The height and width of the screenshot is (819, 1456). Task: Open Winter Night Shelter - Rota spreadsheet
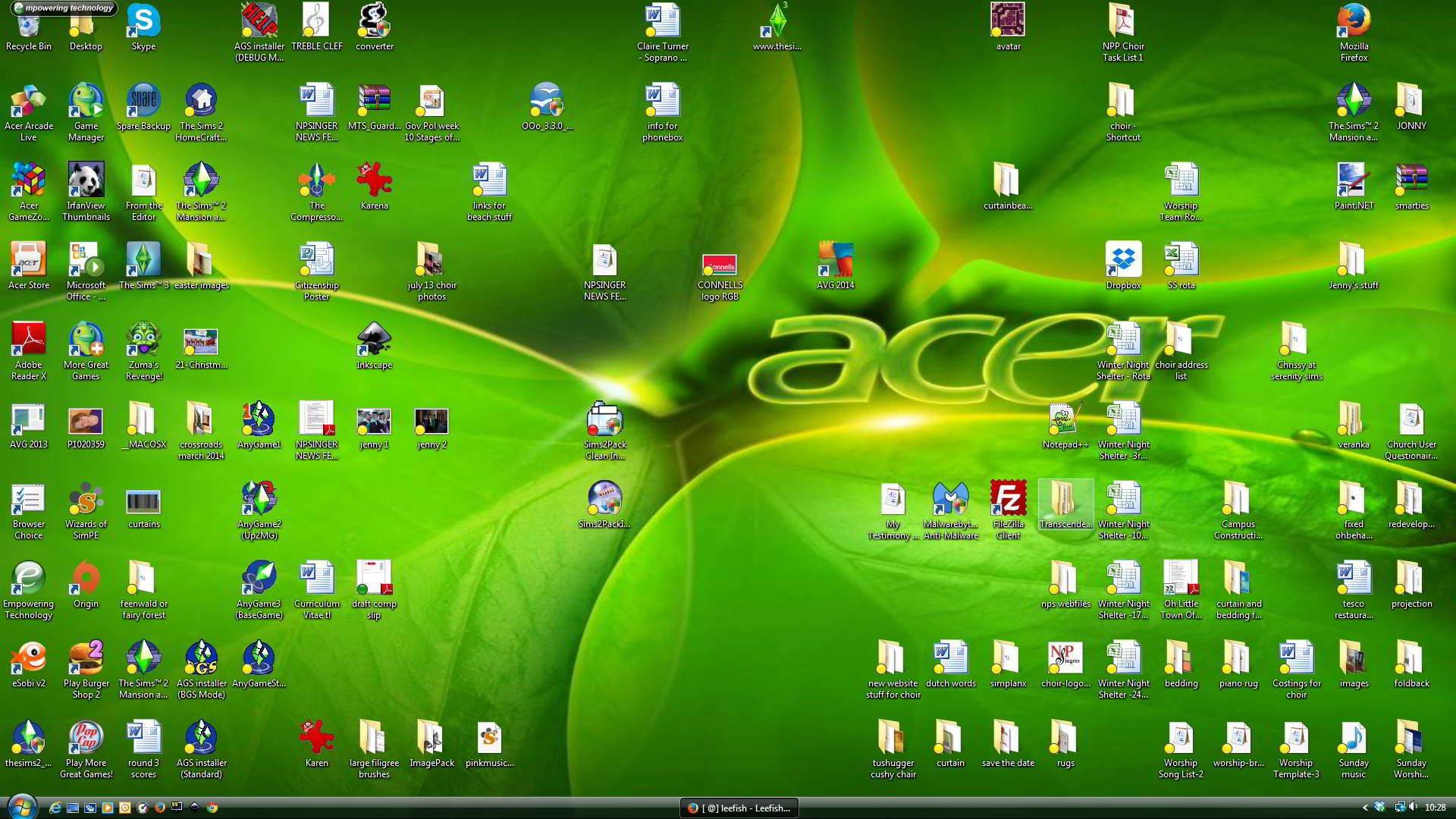(1123, 350)
